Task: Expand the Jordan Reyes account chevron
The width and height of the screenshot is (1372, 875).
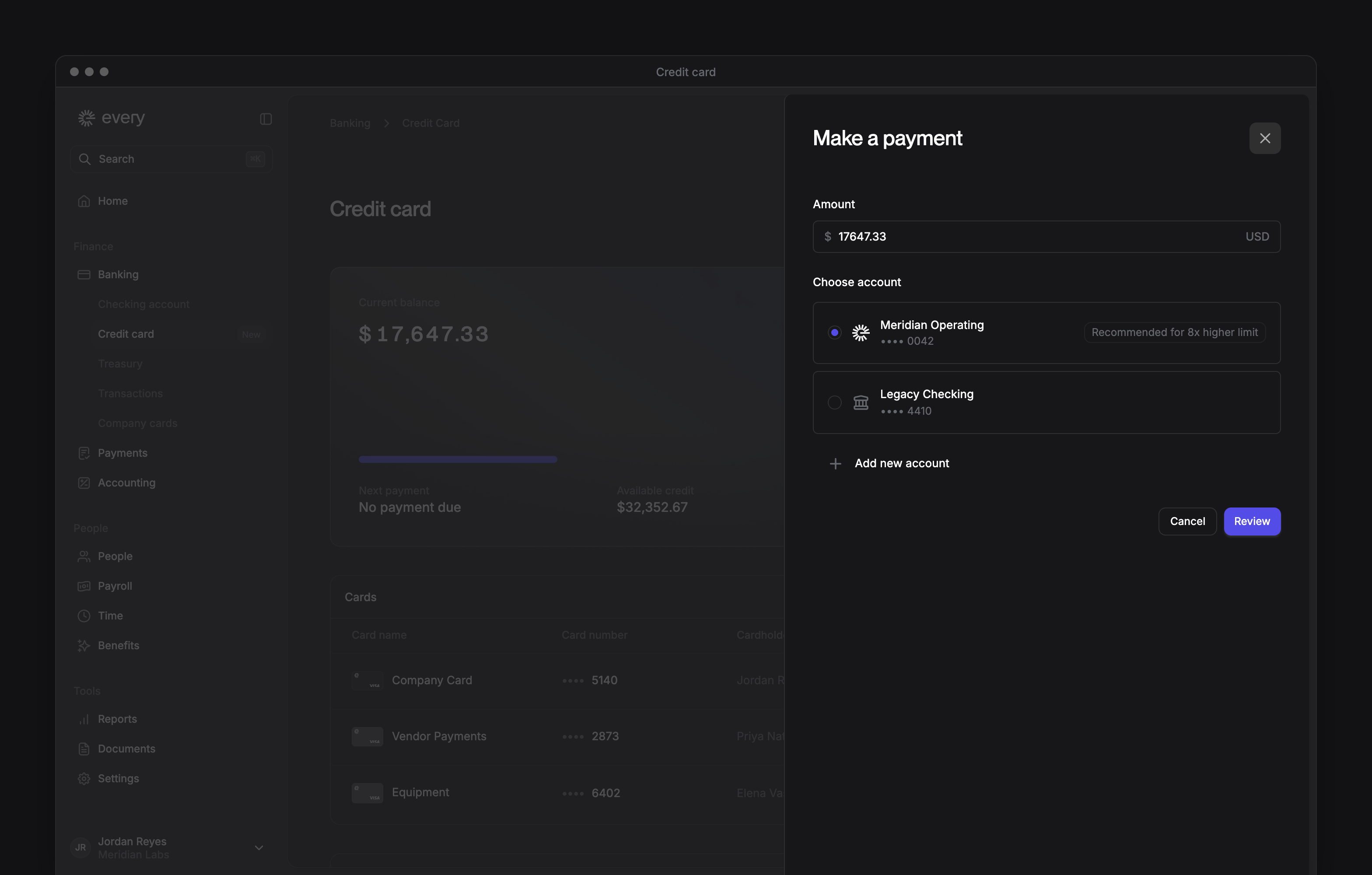Action: click(259, 848)
